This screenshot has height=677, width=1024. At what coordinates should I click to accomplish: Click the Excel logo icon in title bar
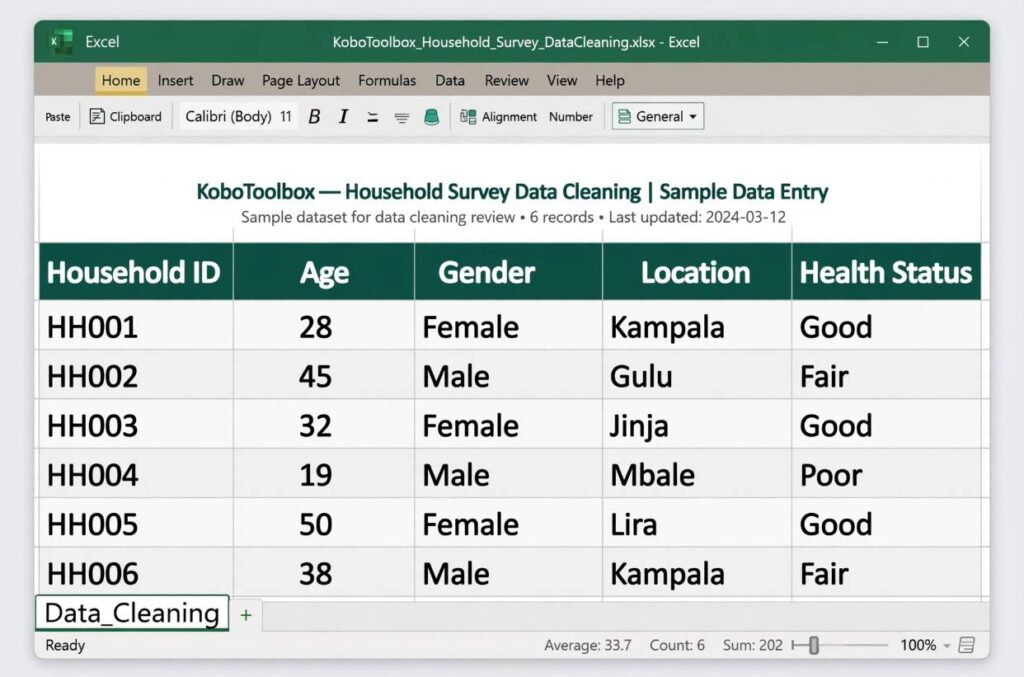point(61,42)
